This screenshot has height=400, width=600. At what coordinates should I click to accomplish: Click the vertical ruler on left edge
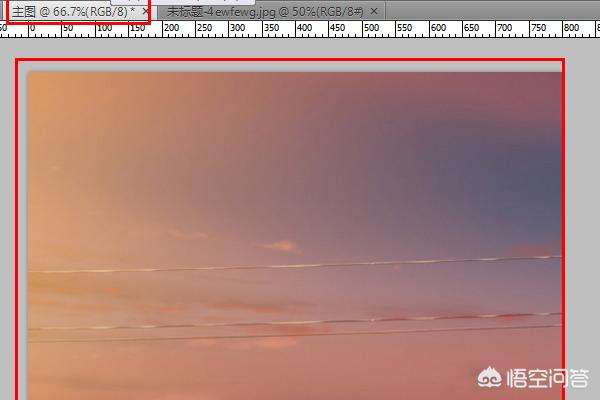click(x=4, y=220)
